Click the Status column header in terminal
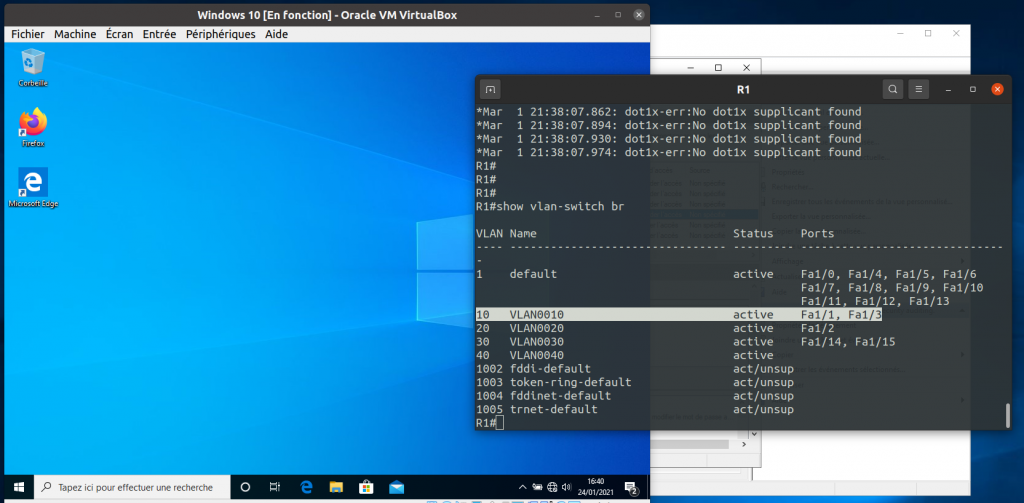The height and width of the screenshot is (503, 1024). tap(753, 233)
